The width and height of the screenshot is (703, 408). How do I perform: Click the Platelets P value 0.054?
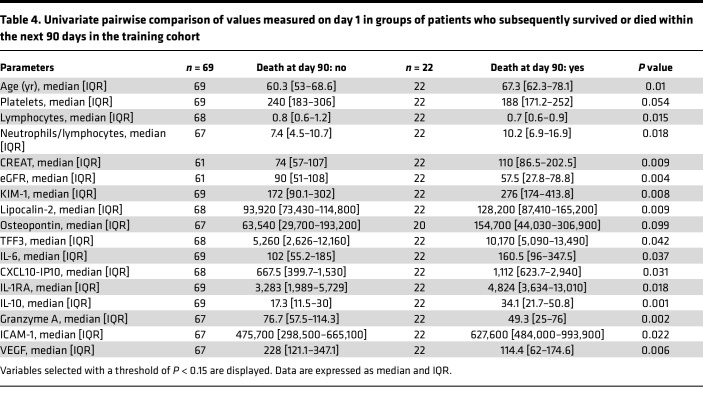pyautogui.click(x=655, y=102)
